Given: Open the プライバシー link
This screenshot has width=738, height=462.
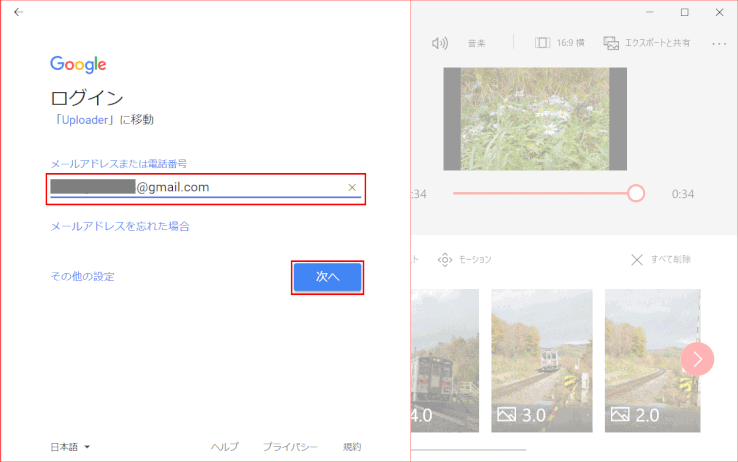Looking at the screenshot, I should pyautogui.click(x=290, y=447).
